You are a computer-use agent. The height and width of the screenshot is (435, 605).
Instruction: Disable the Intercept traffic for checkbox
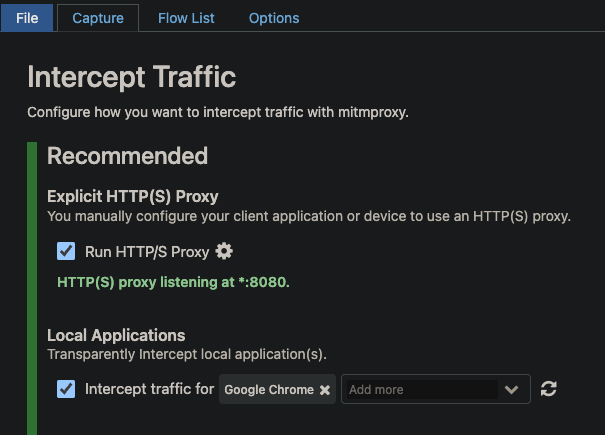tap(67, 389)
